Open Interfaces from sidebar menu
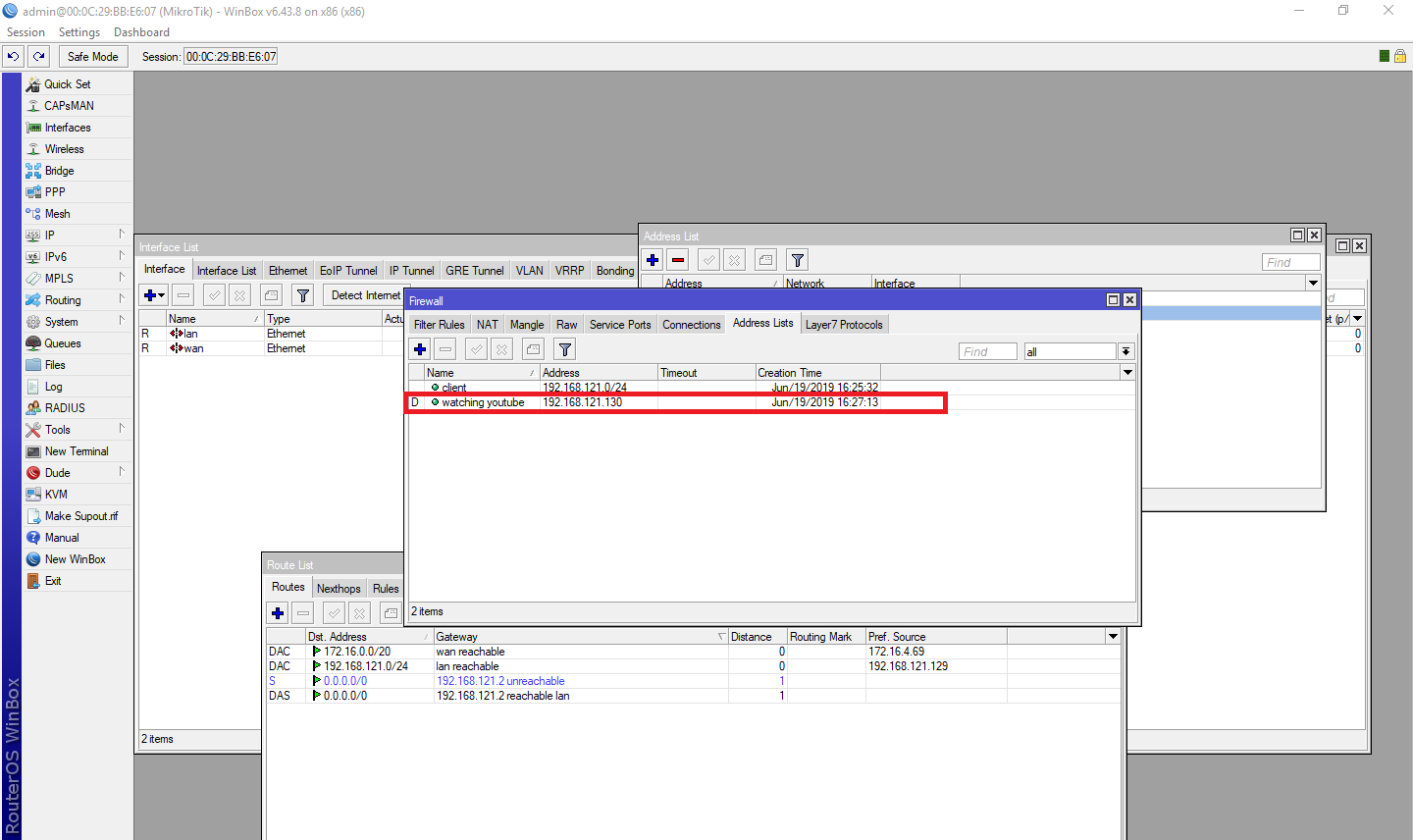This screenshot has height=840, width=1413. pos(78,128)
